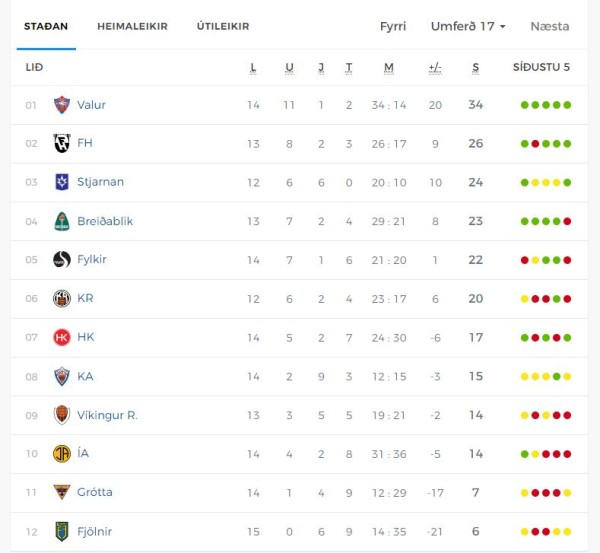Go to previous round with Fyrri
600x553 pixels.
click(393, 26)
